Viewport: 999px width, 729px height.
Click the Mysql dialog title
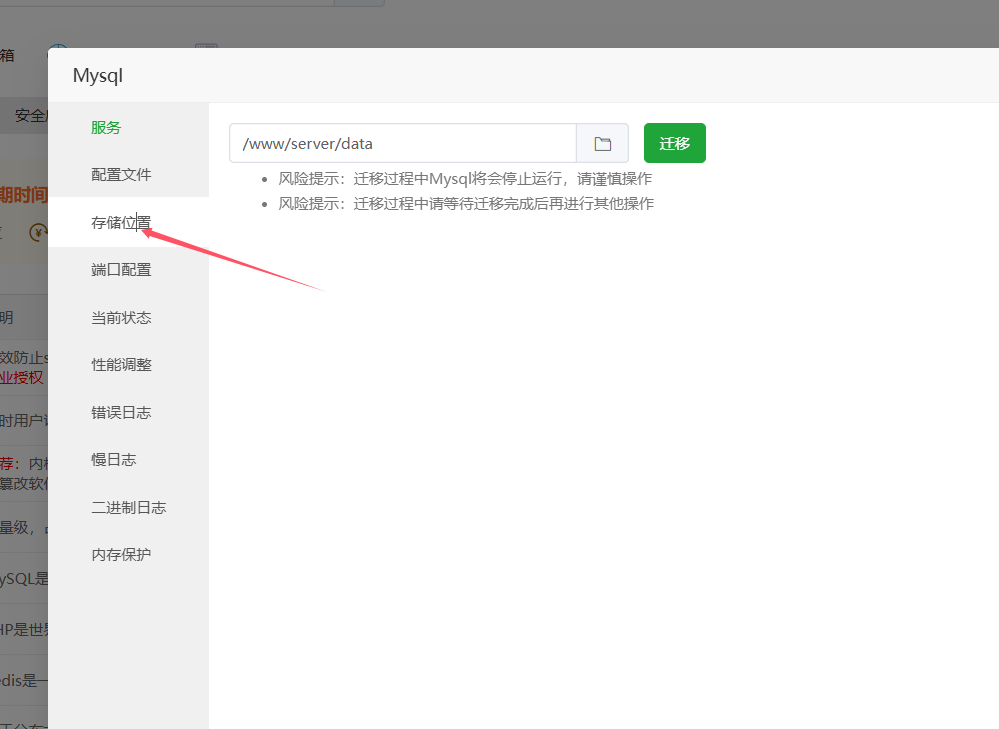click(x=97, y=76)
